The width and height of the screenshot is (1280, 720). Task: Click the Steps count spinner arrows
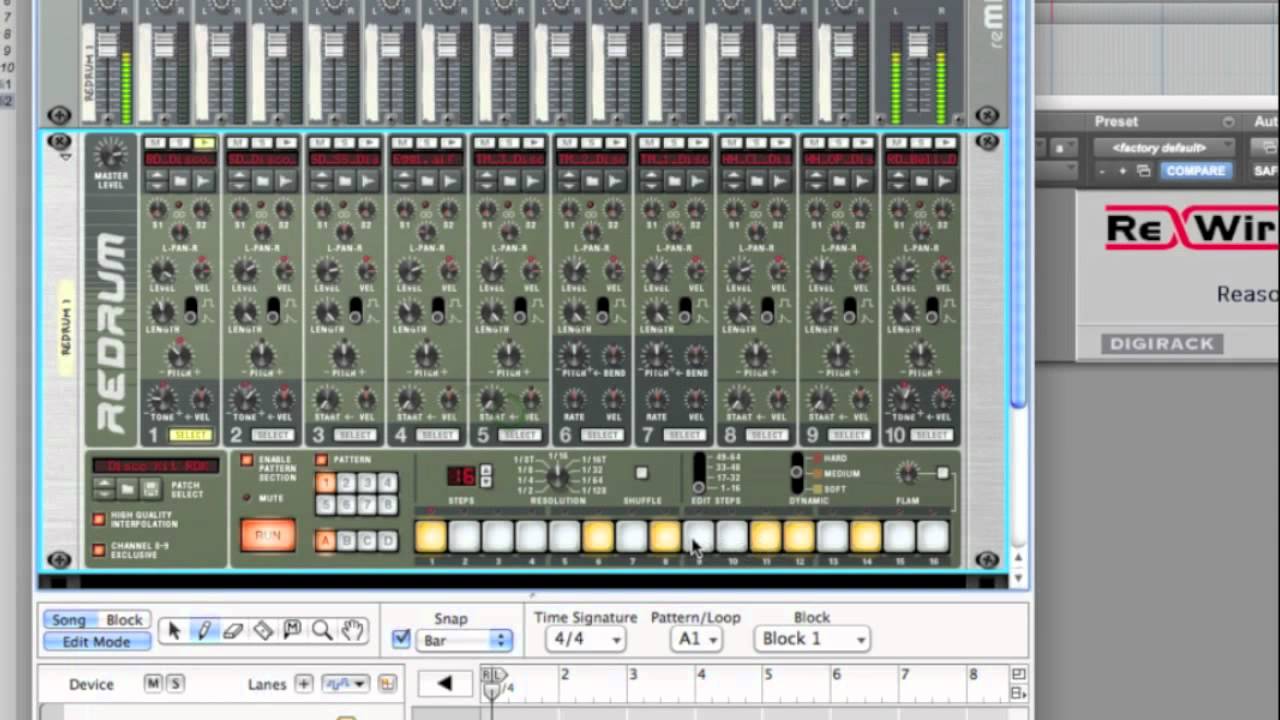tap(486, 475)
